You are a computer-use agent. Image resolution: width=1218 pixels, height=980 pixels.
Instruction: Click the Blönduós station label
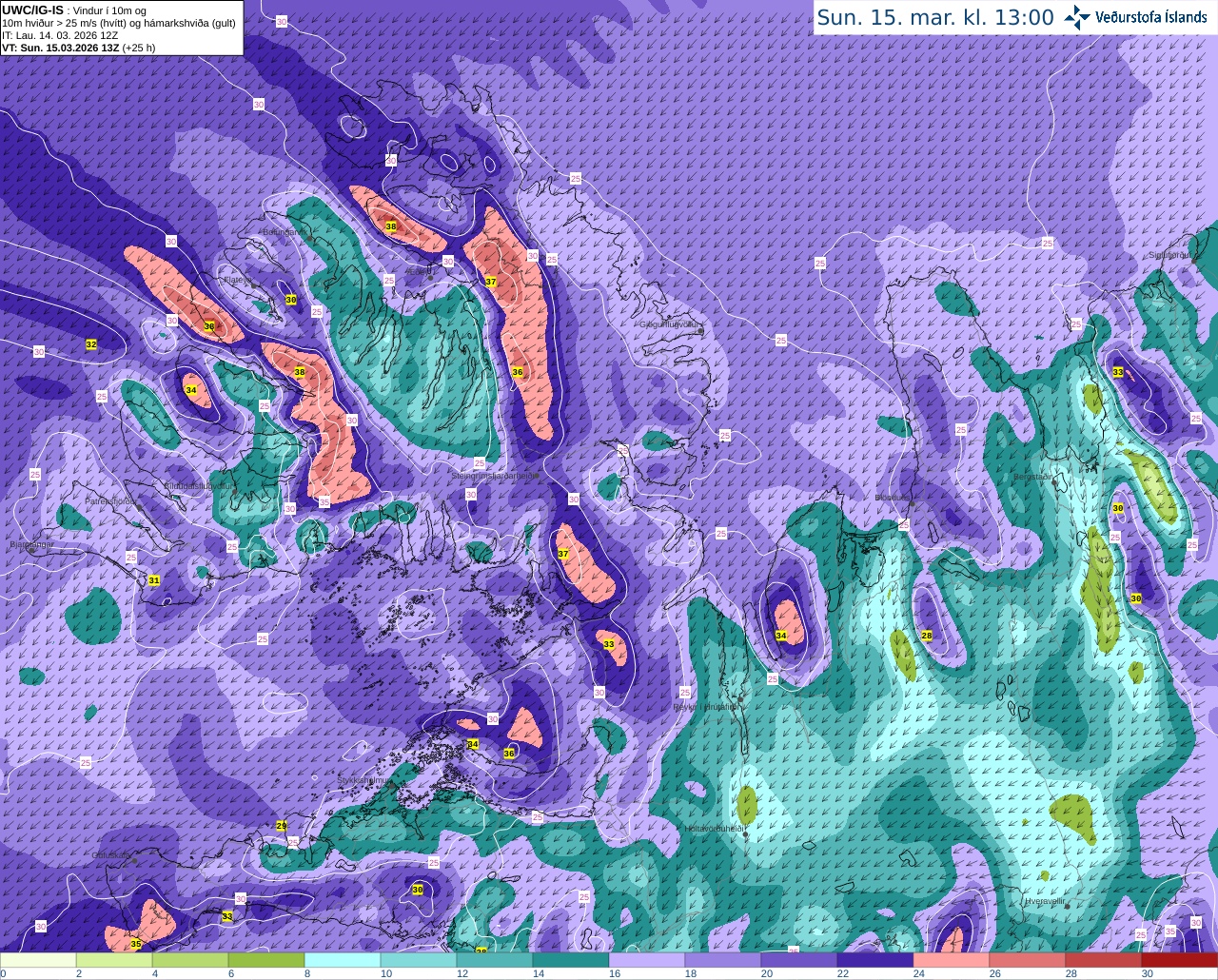coord(894,498)
